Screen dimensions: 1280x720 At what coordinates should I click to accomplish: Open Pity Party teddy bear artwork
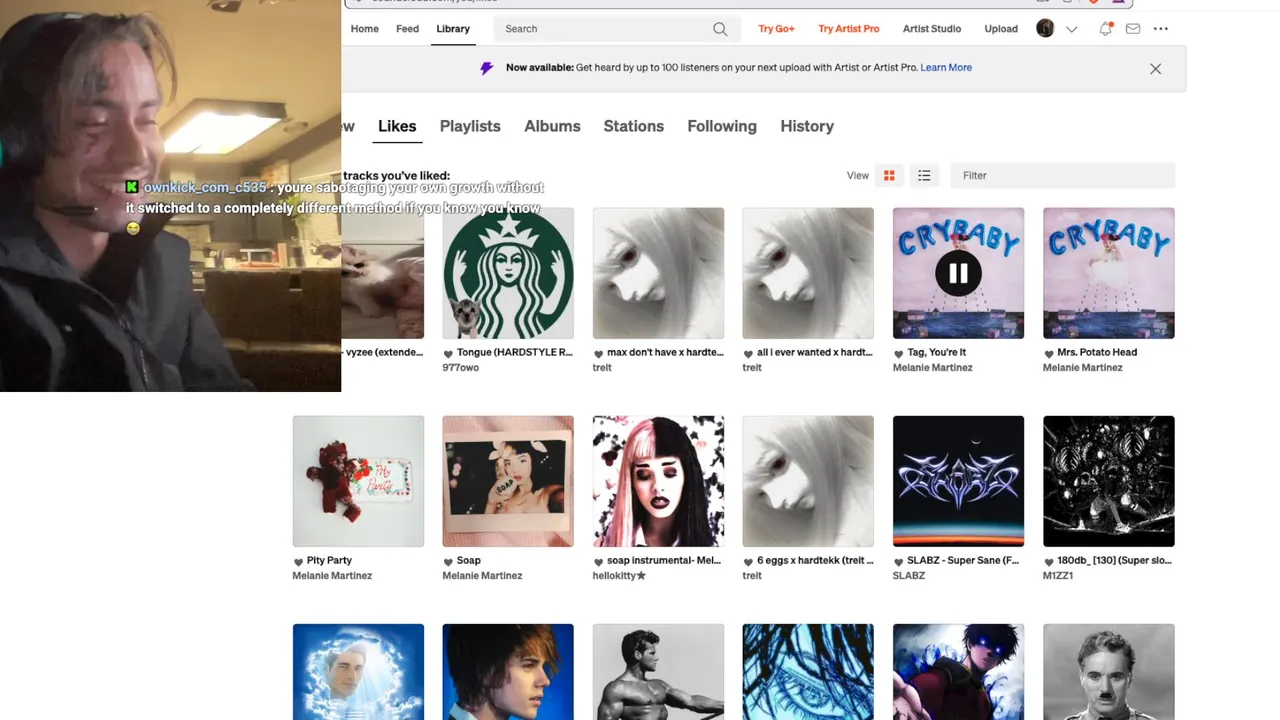point(358,481)
